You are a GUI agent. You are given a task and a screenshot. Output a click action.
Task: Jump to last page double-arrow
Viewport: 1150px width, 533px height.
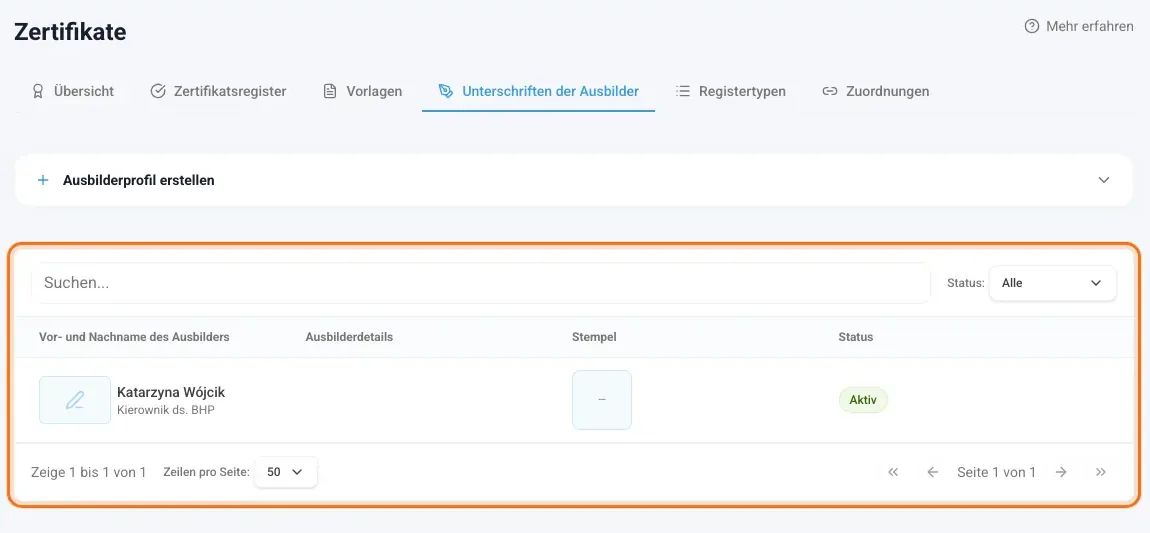pyautogui.click(x=1101, y=472)
